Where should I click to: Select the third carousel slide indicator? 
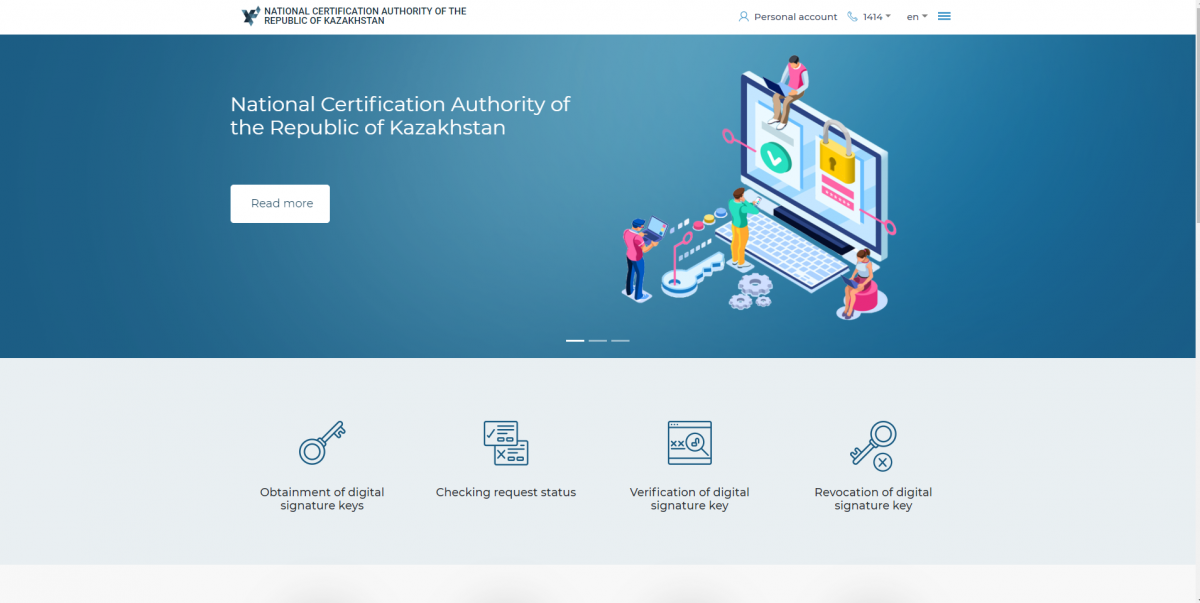[621, 341]
